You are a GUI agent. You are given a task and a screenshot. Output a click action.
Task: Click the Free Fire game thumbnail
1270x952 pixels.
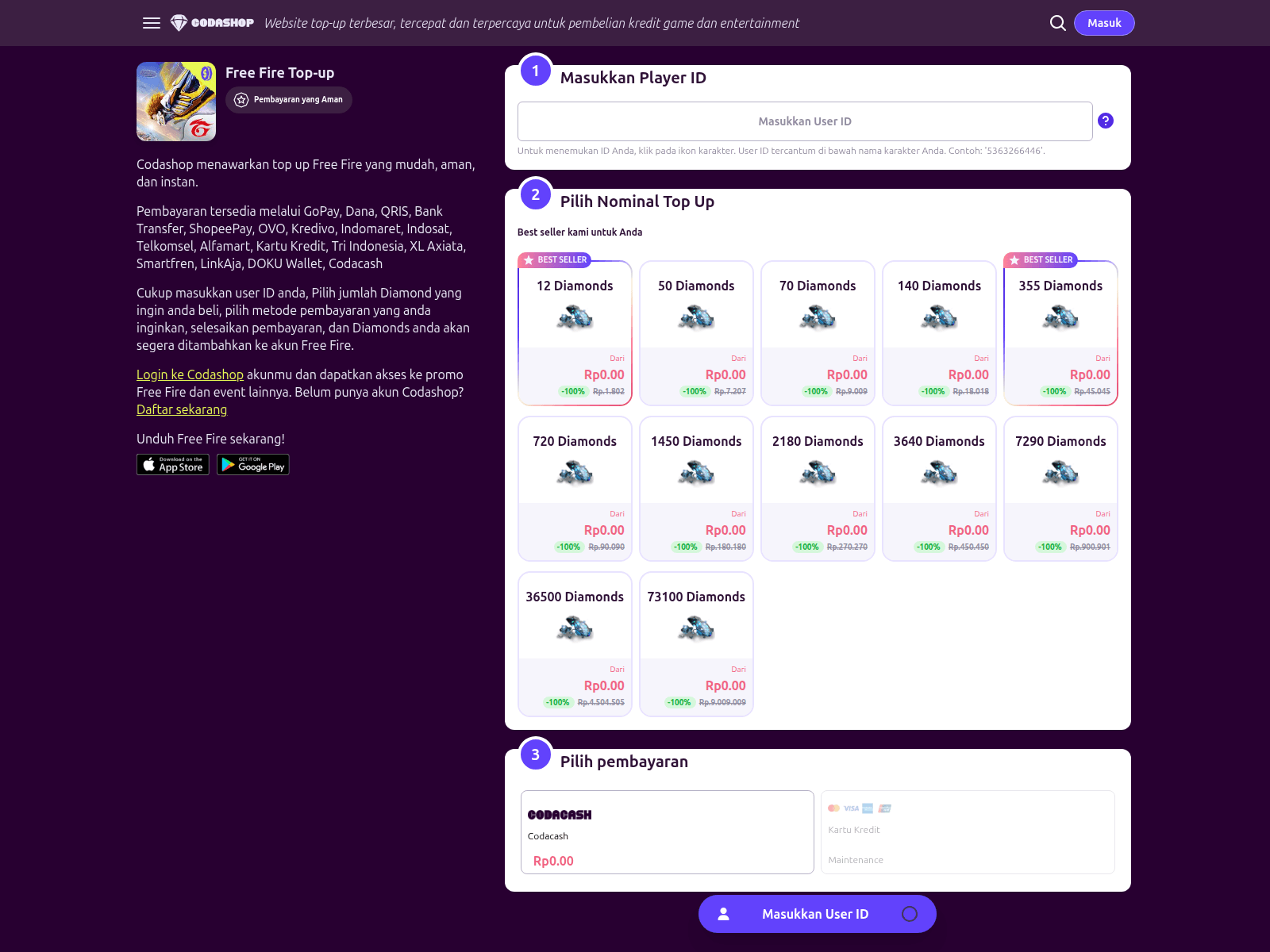pos(176,102)
